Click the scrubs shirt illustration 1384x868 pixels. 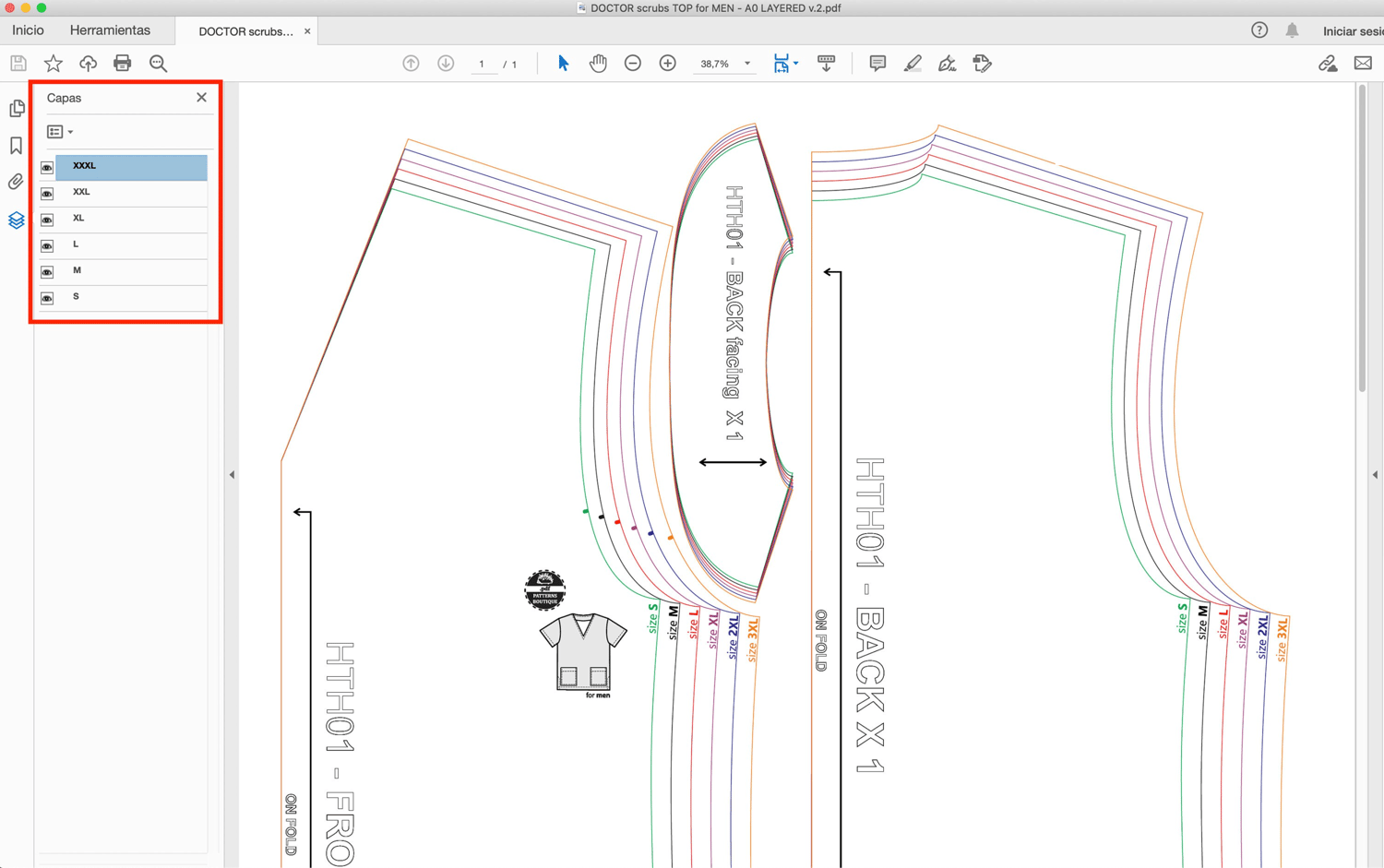(583, 653)
